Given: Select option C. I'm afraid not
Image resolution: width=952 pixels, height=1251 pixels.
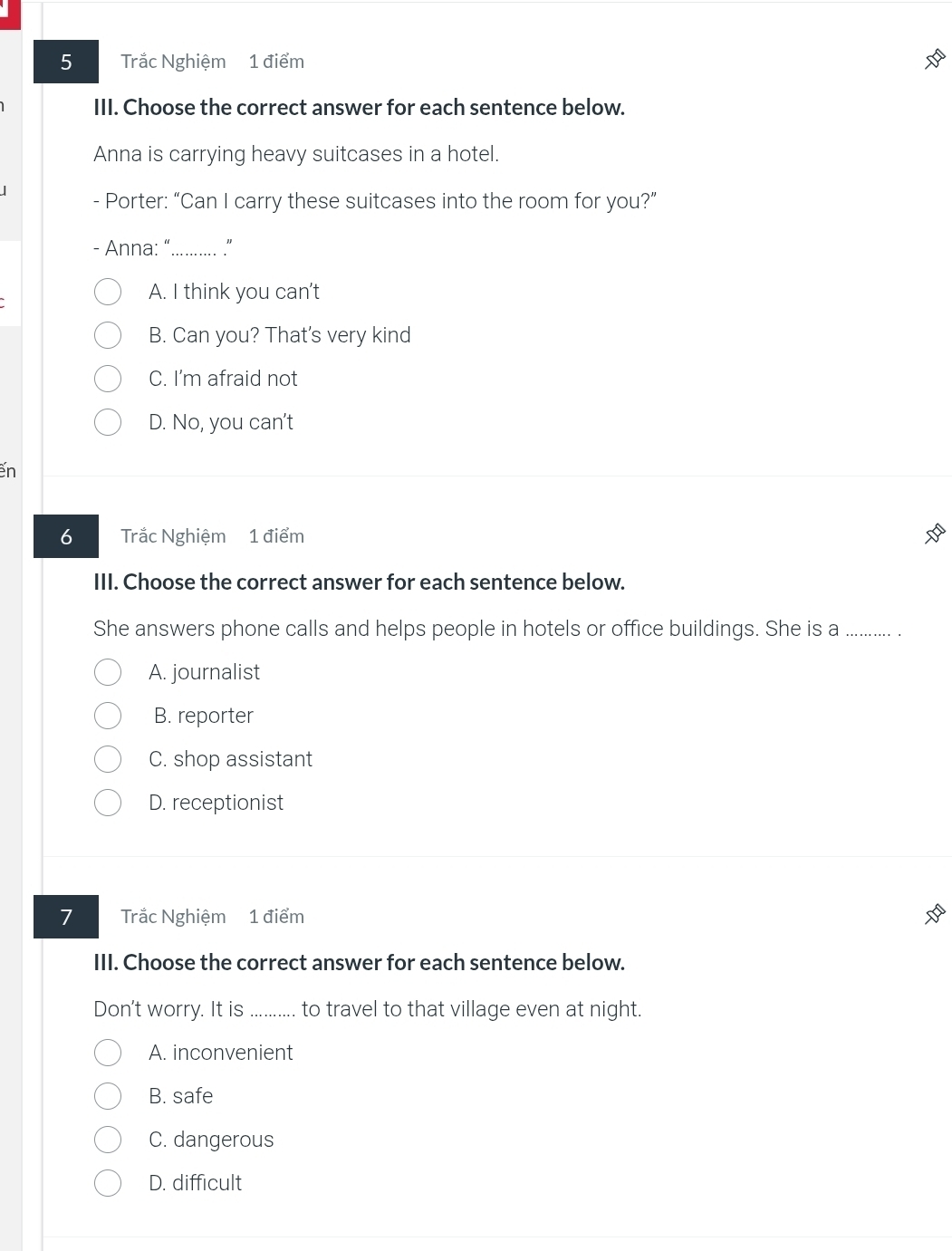Looking at the screenshot, I should click(x=108, y=379).
